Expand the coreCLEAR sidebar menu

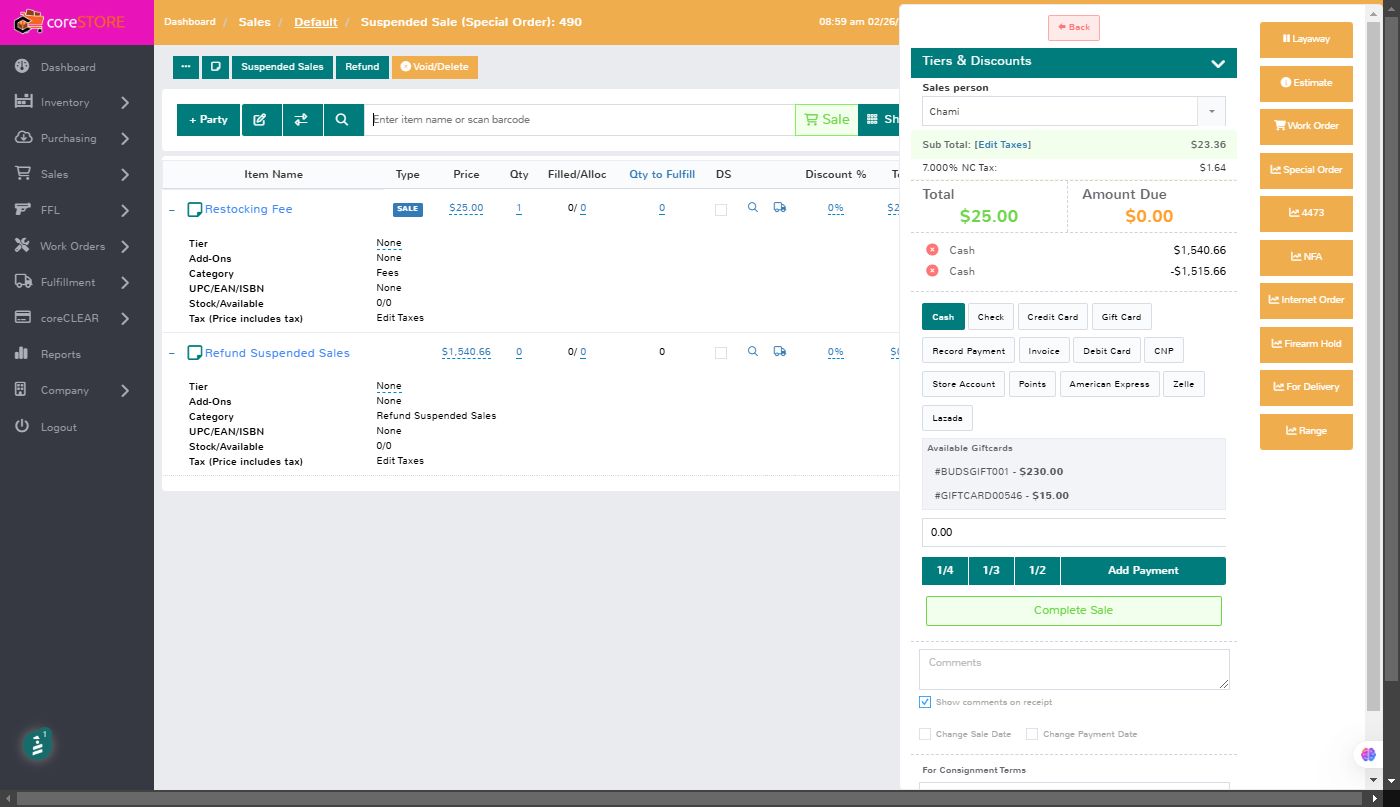tap(125, 319)
